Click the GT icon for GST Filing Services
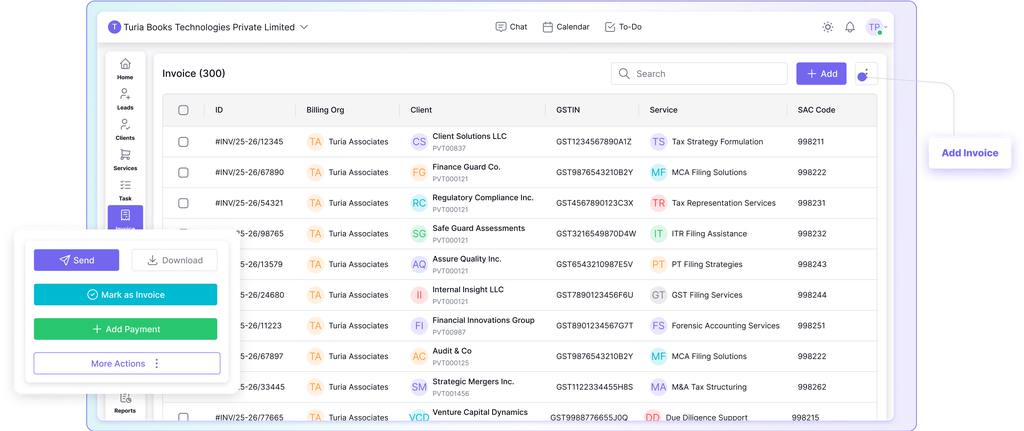The image size is (1024, 431). pos(658,295)
